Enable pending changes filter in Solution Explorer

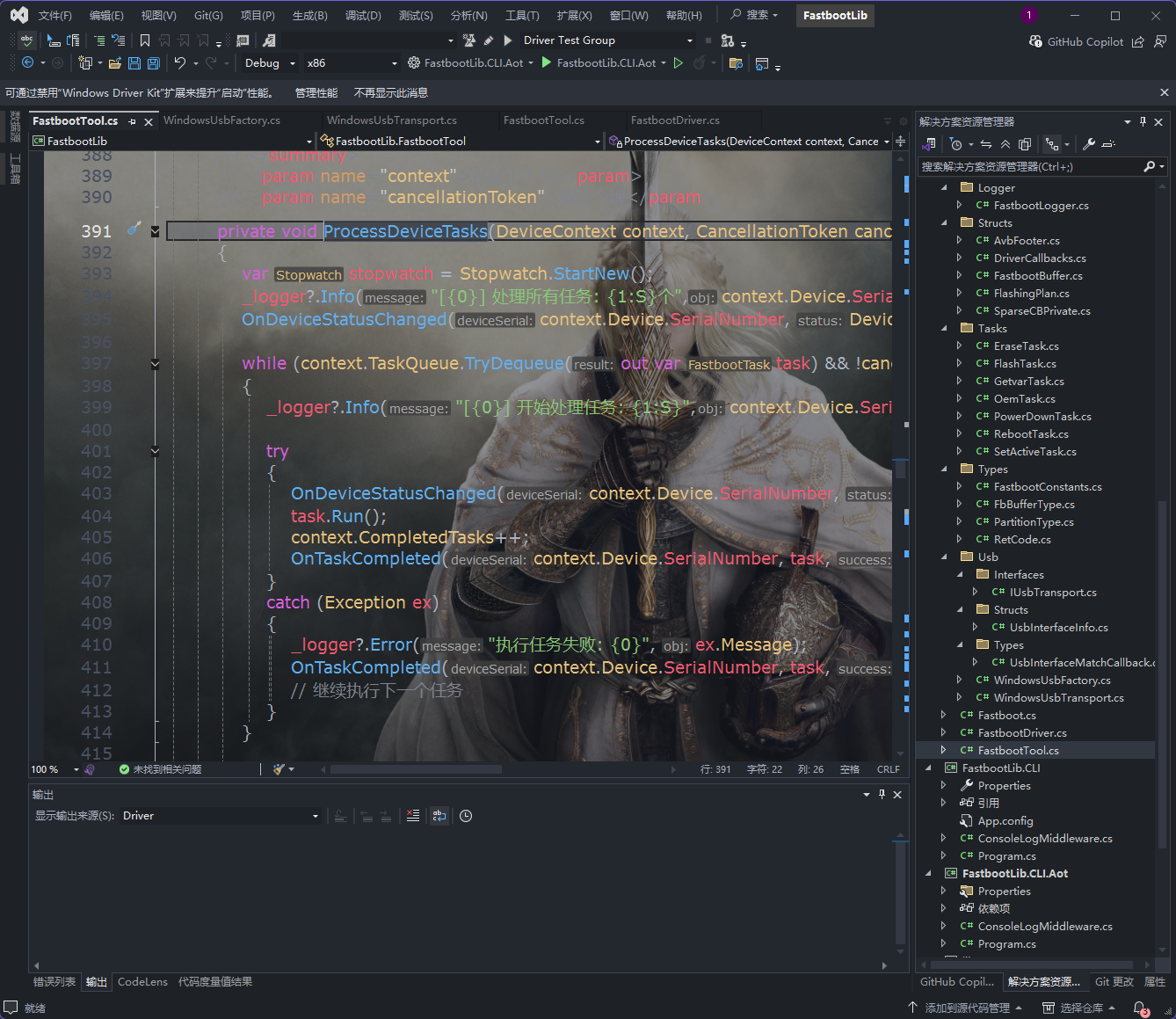tap(957, 143)
